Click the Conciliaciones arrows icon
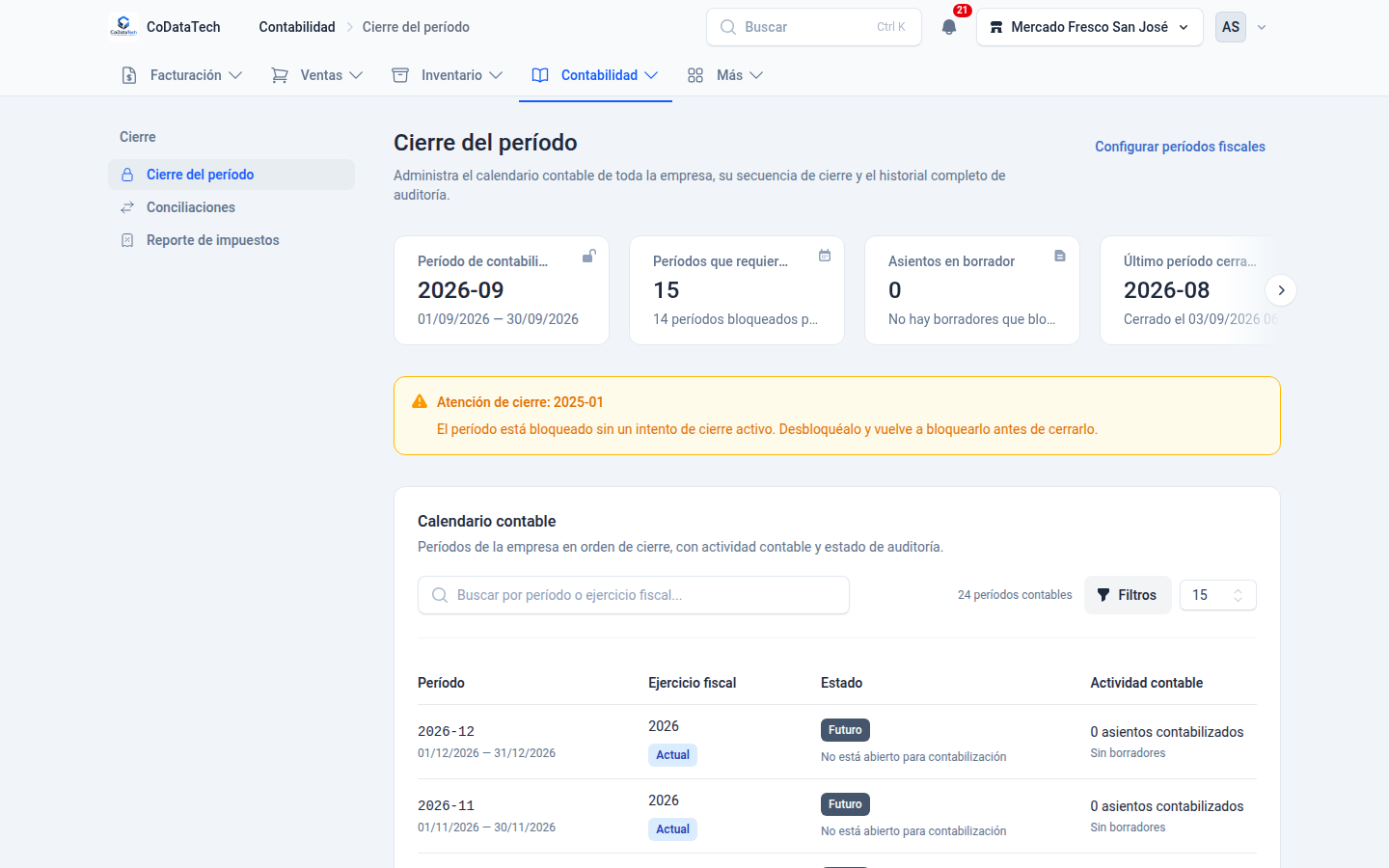This screenshot has width=1389, height=868. pyautogui.click(x=127, y=207)
